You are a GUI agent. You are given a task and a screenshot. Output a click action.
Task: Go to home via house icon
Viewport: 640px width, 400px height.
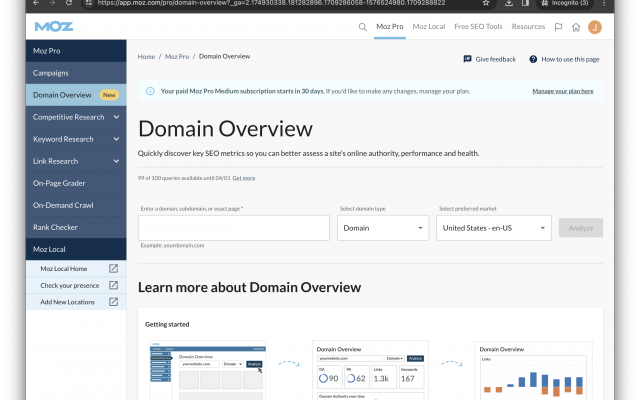point(576,27)
